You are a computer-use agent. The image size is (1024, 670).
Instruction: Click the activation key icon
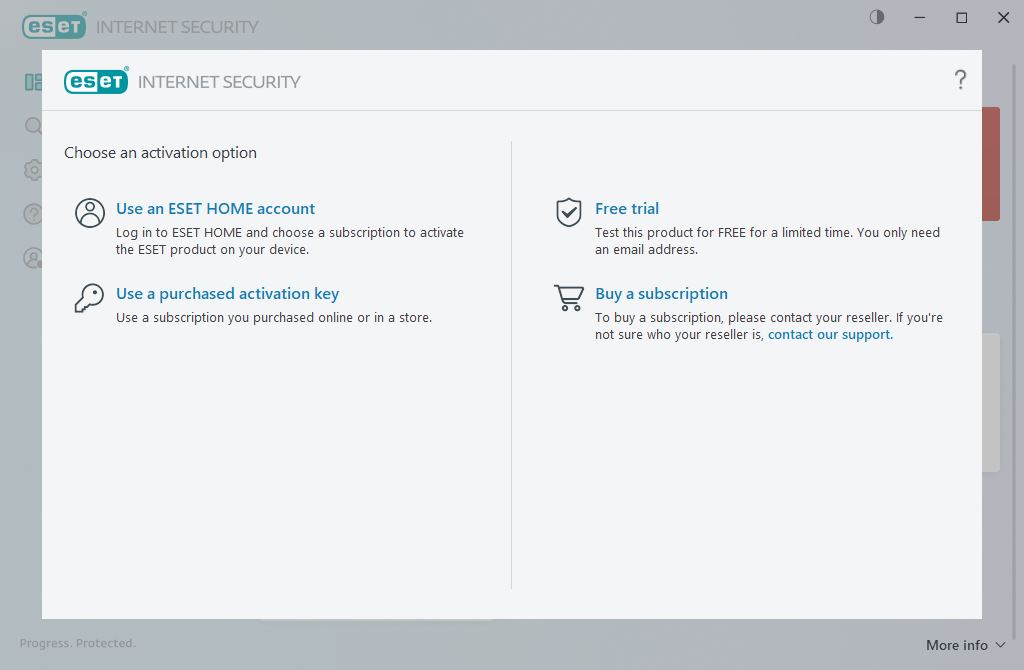pyautogui.click(x=89, y=298)
